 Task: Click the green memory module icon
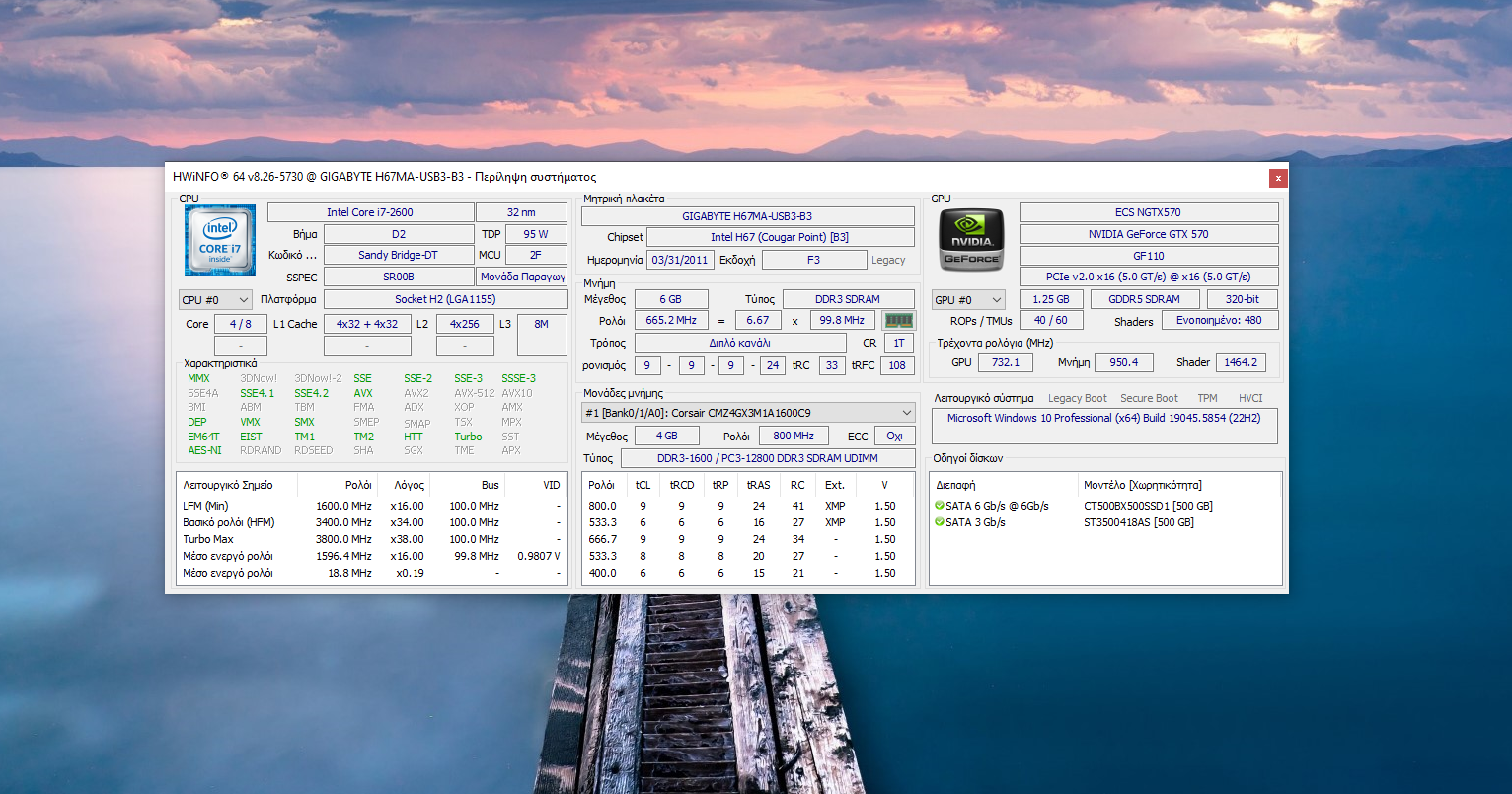tap(898, 321)
